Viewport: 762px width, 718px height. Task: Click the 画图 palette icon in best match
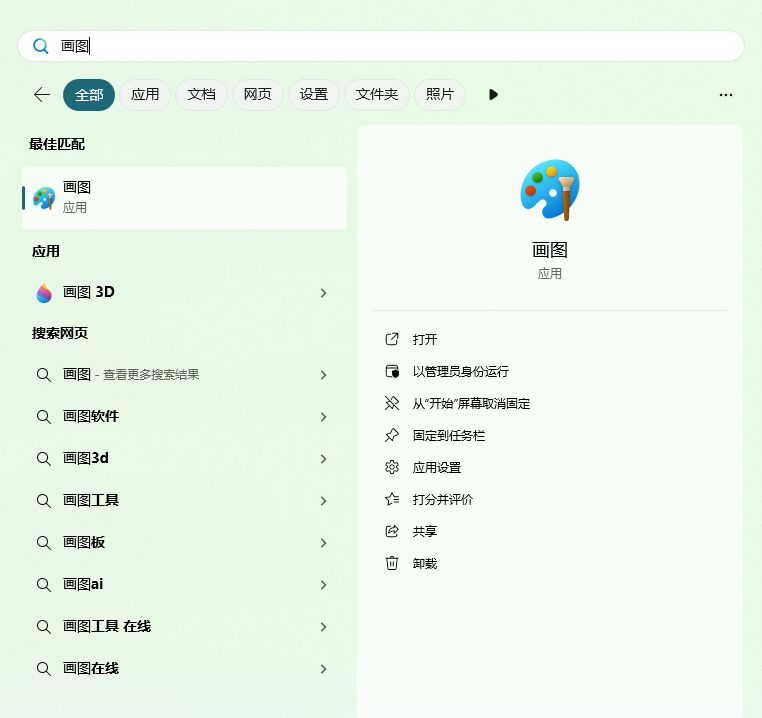(44, 198)
